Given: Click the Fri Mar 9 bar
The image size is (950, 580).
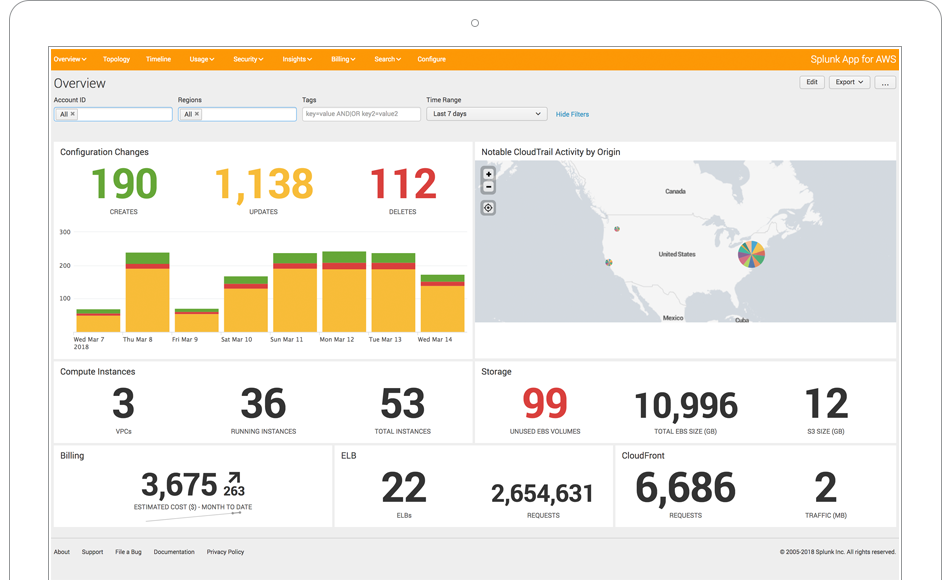Looking at the screenshot, I should 196,320.
